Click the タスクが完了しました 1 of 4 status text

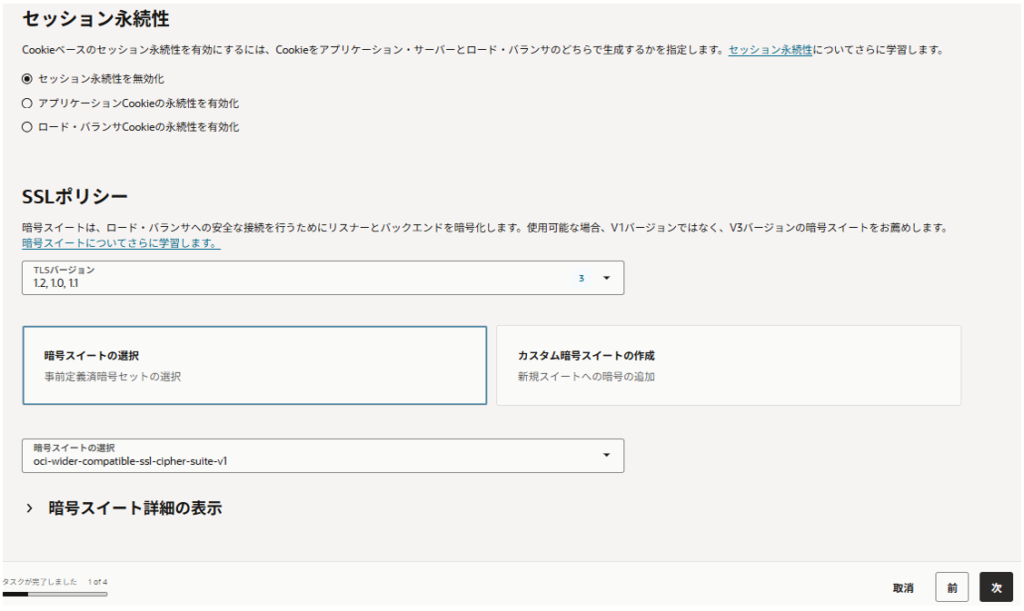tap(54, 581)
